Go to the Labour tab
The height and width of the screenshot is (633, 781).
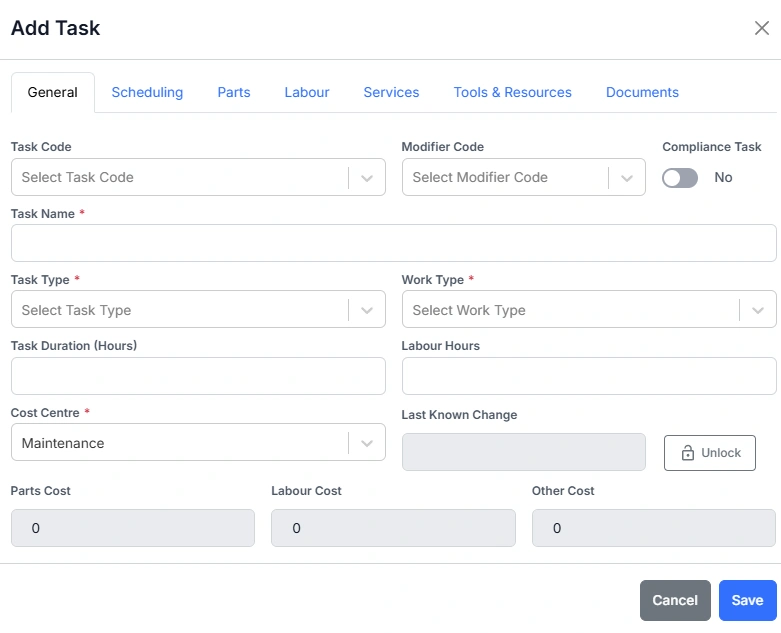pyautogui.click(x=307, y=92)
